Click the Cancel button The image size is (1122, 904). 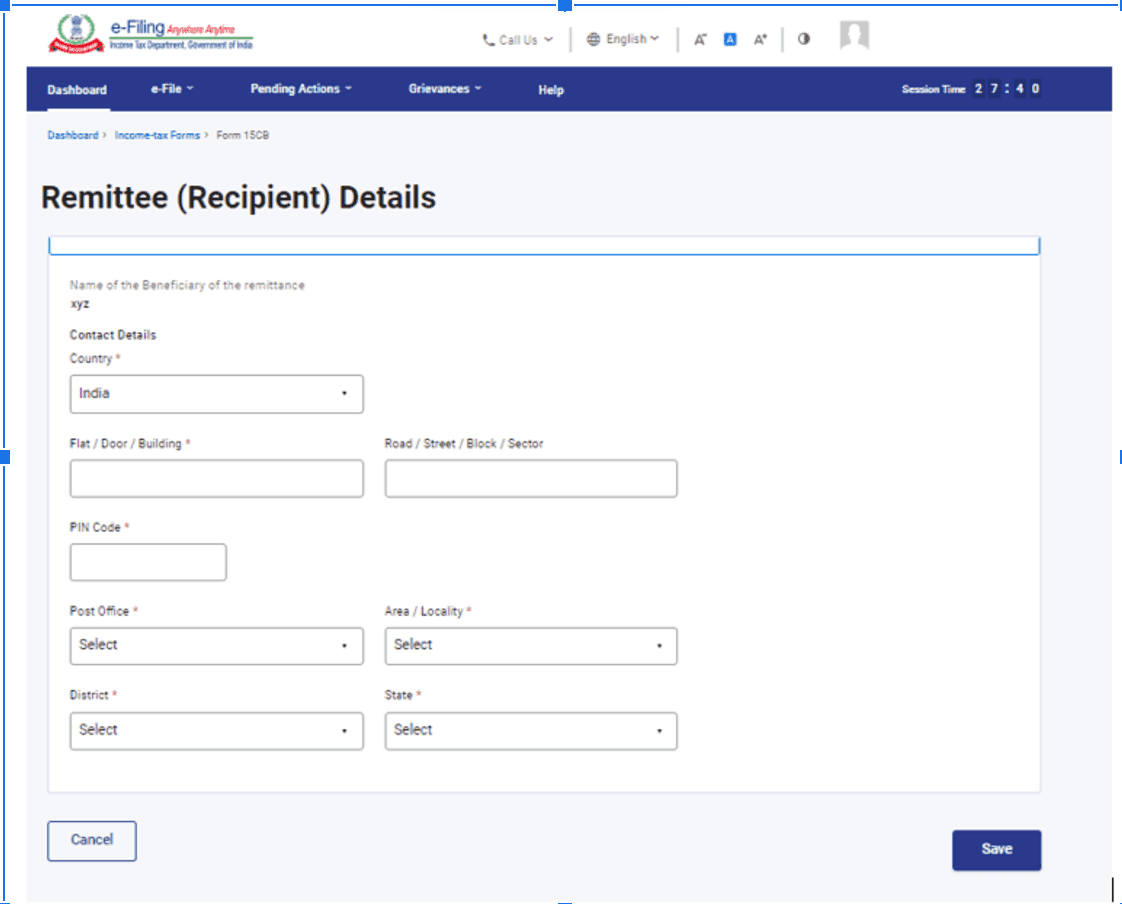point(91,841)
